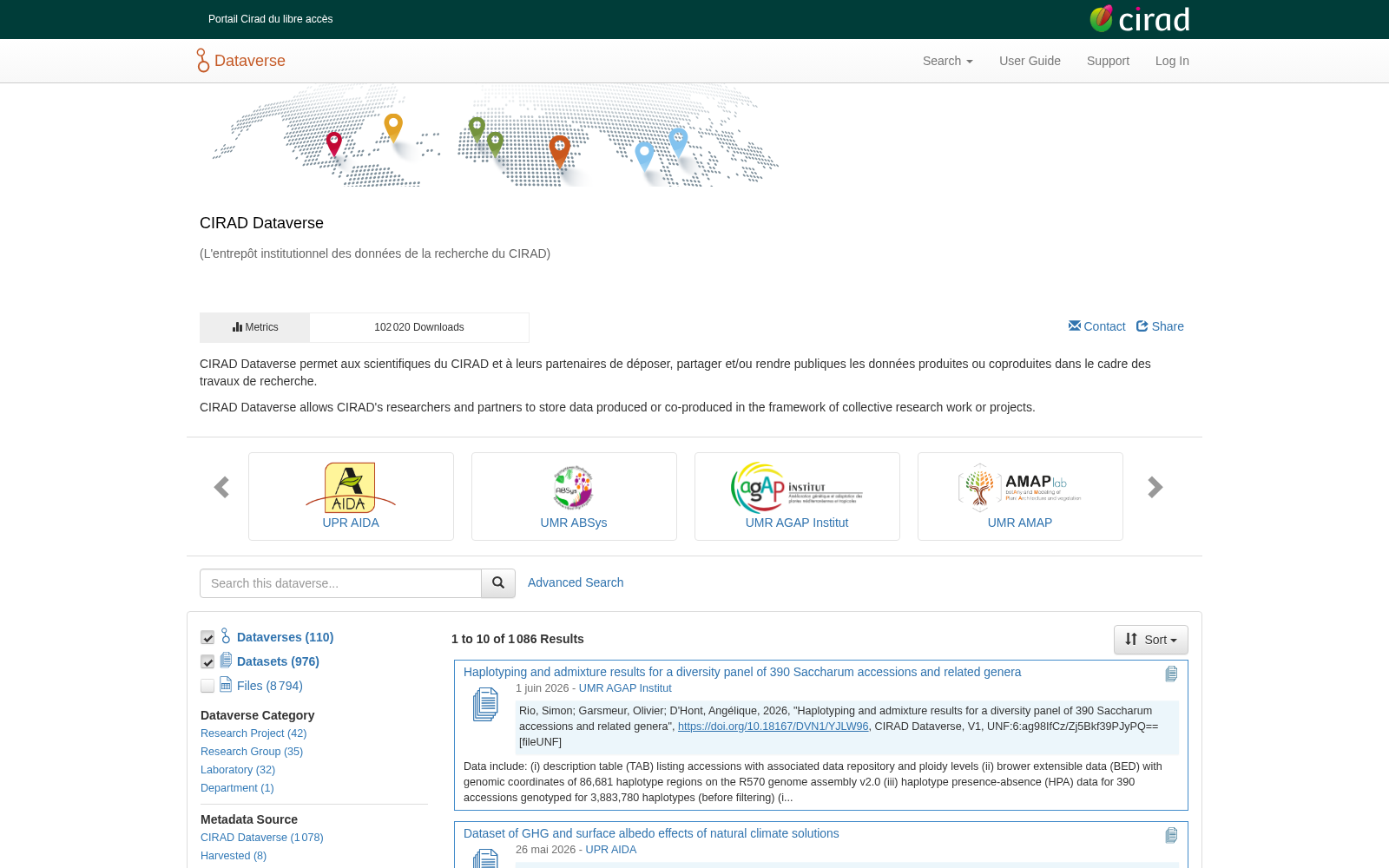Click into Search this dataverse field
1389x868 pixels.
click(x=340, y=583)
